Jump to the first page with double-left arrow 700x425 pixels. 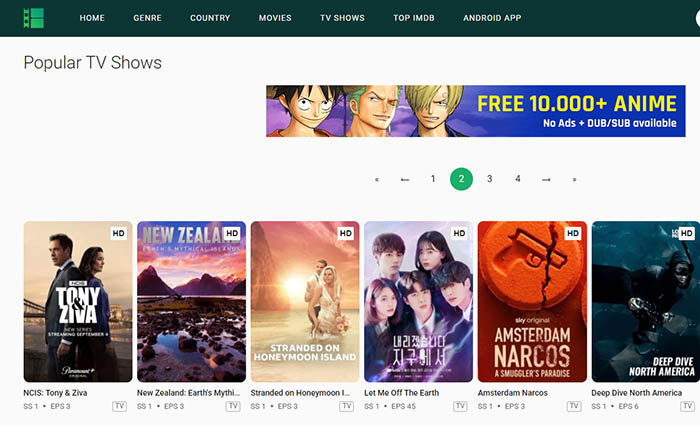click(377, 179)
